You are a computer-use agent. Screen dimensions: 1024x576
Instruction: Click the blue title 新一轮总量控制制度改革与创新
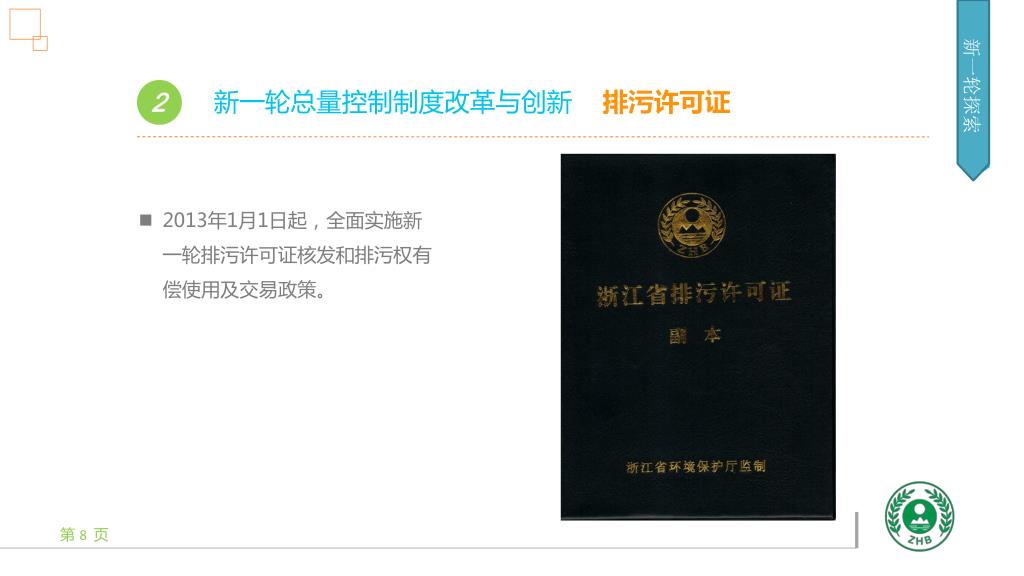[x=392, y=103]
